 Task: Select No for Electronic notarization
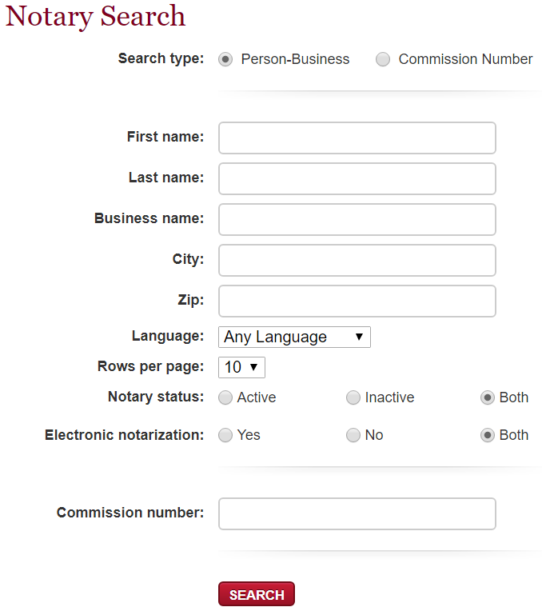(x=353, y=435)
